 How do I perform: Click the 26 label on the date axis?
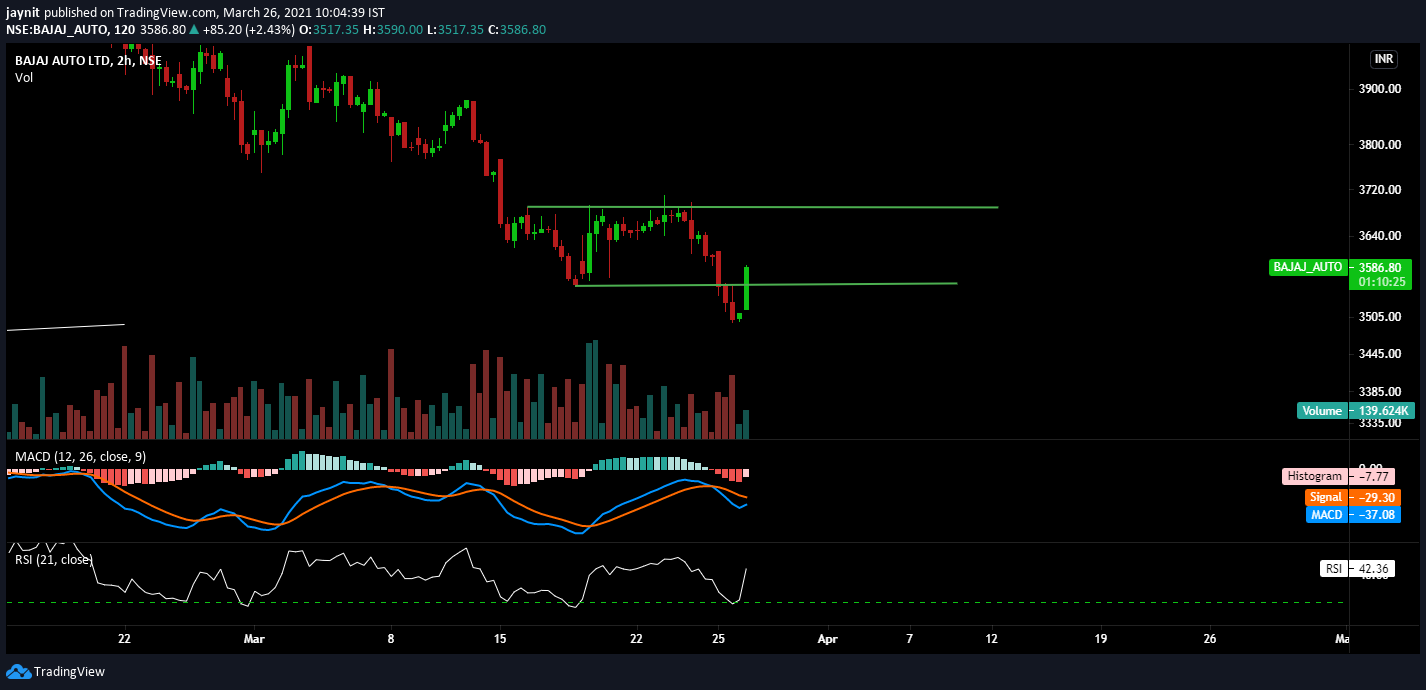click(x=1210, y=638)
